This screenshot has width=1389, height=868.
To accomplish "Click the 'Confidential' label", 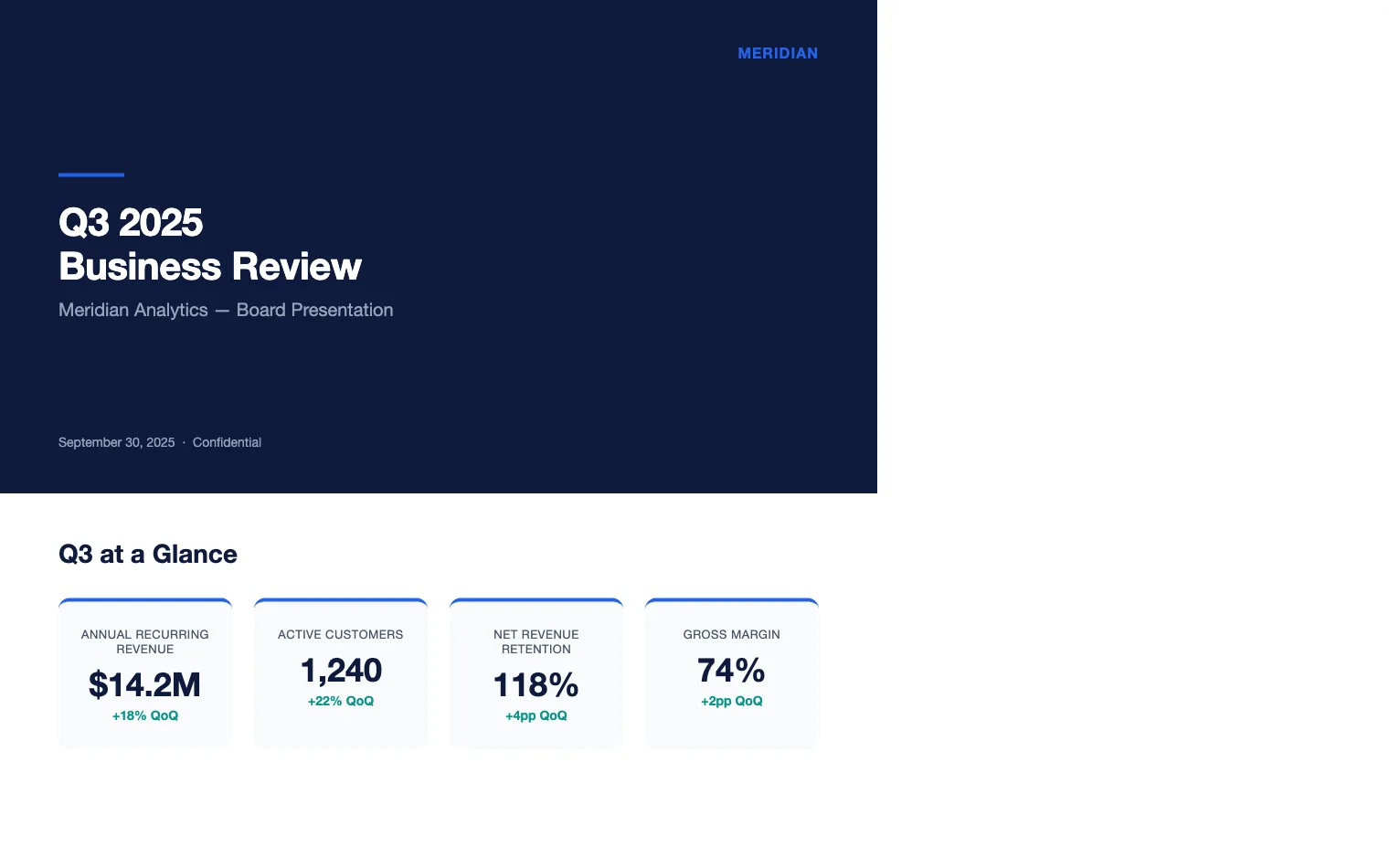I will pyautogui.click(x=227, y=442).
